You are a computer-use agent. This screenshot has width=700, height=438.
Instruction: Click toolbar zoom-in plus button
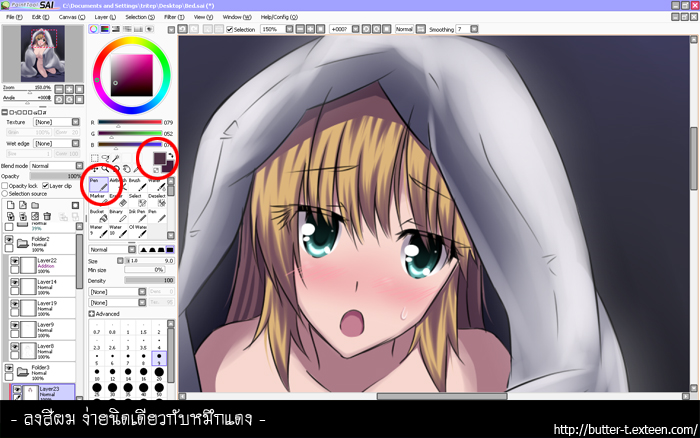(310, 29)
